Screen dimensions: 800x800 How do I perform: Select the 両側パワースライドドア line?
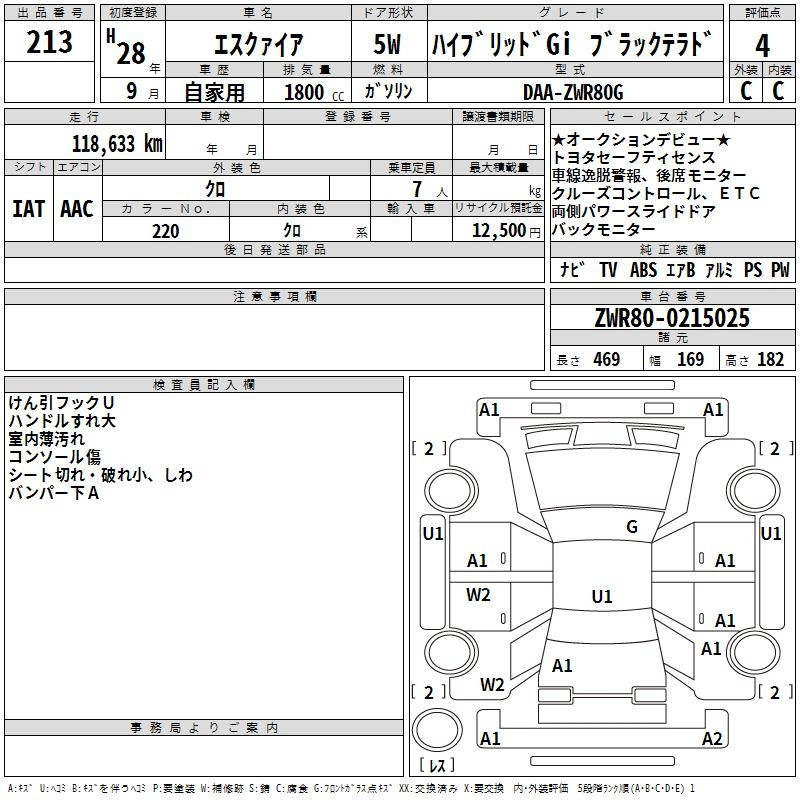point(634,211)
